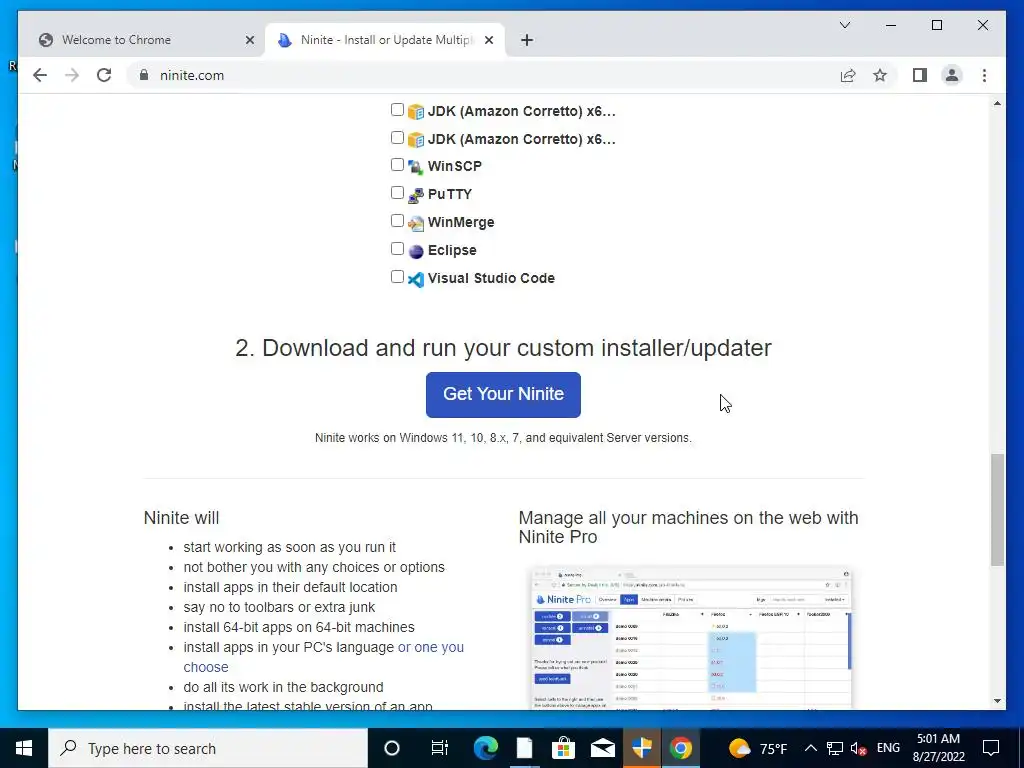Open a new Chrome tab
1024x768 pixels.
[527, 40]
